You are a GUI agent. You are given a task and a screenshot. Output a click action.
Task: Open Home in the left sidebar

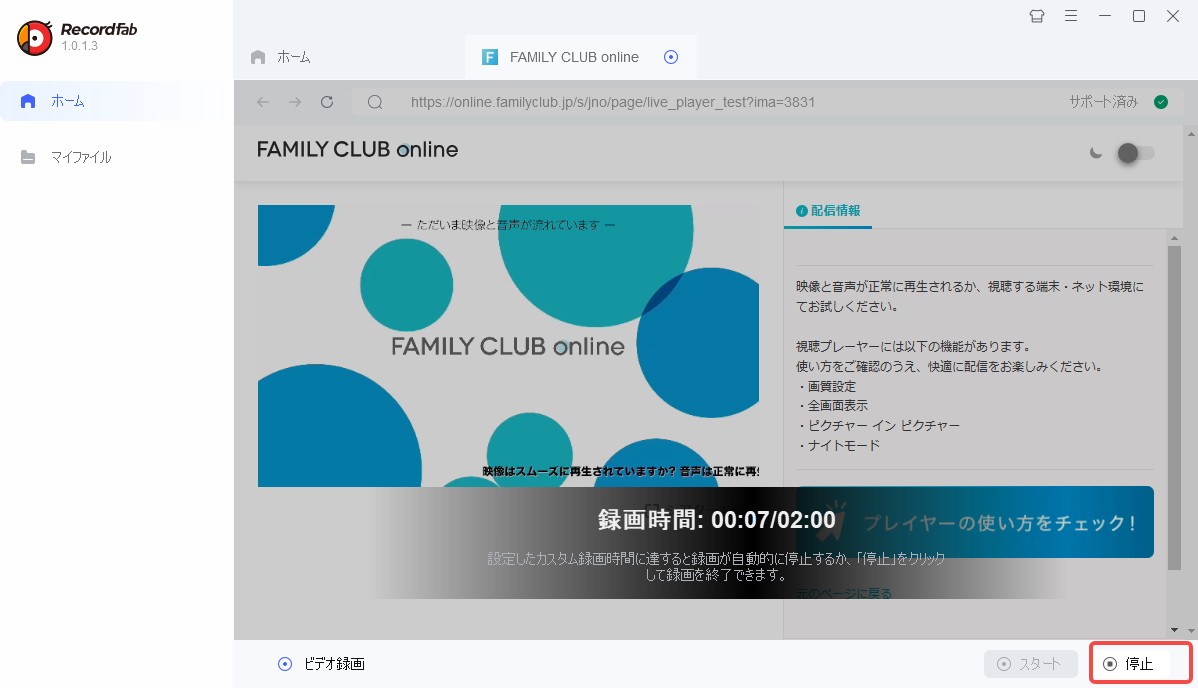coord(115,101)
